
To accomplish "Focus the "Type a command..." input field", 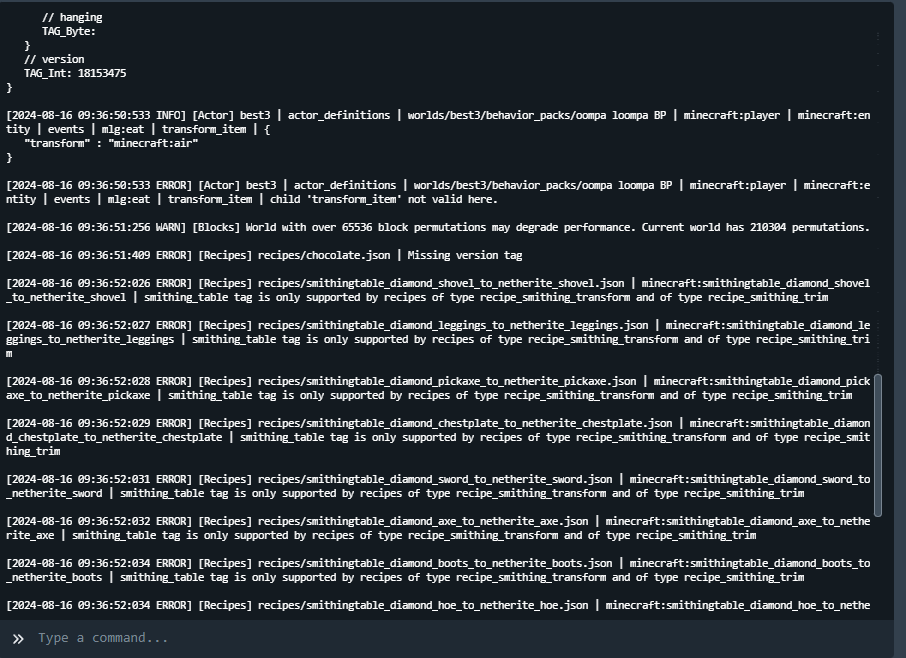I will [x=450, y=638].
